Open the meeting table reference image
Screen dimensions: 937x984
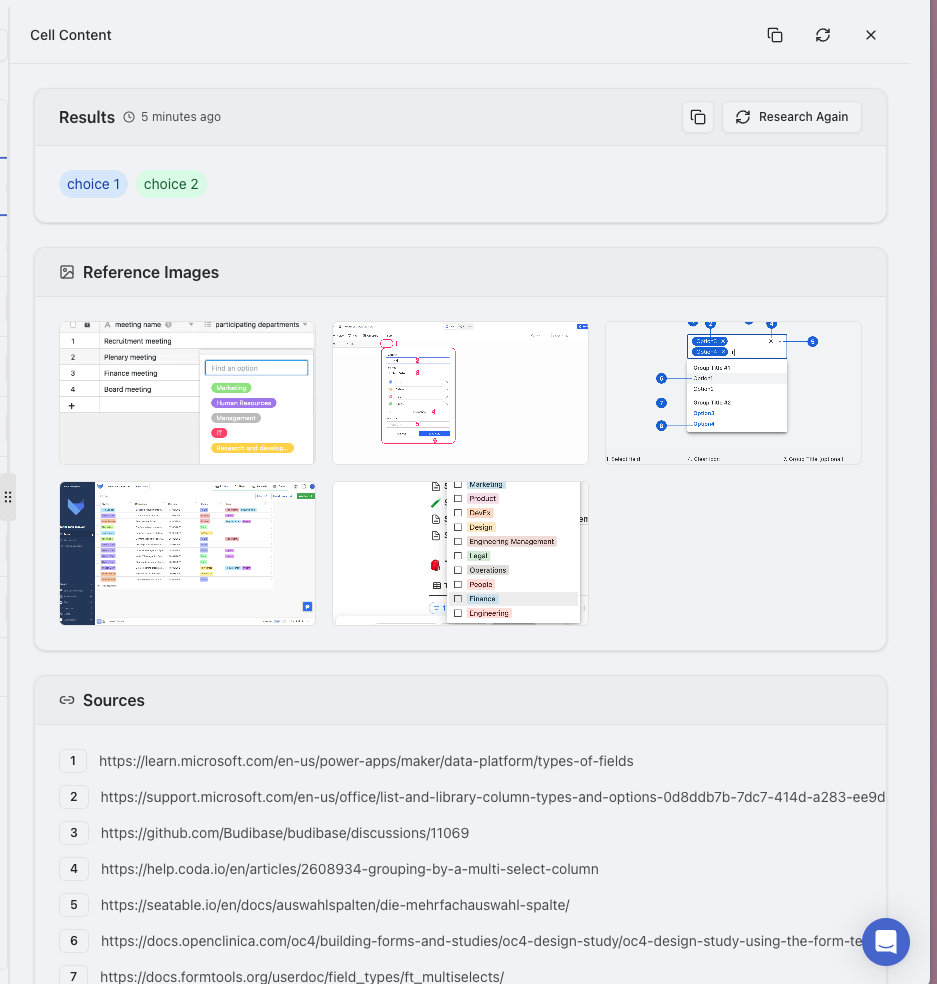pyautogui.click(x=186, y=392)
